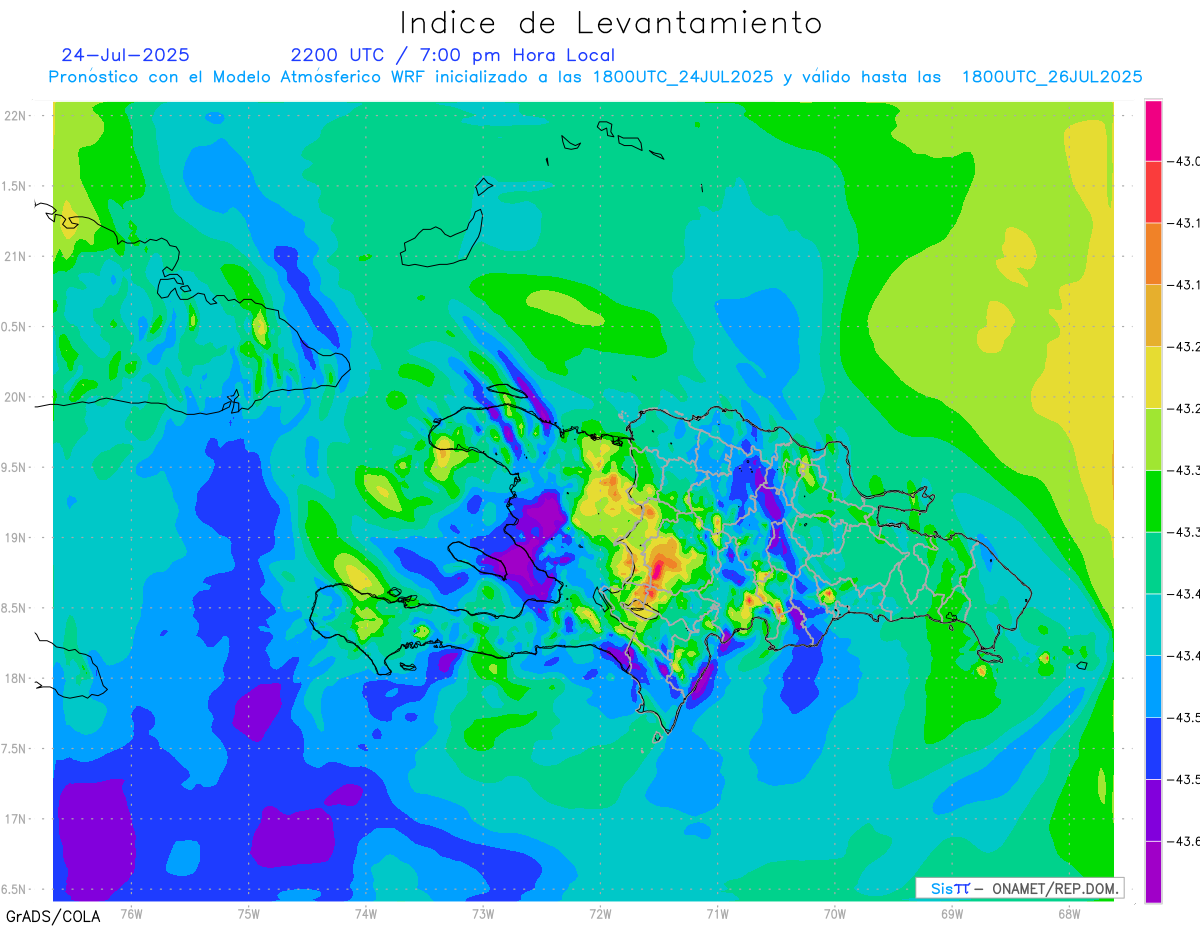The height and width of the screenshot is (927, 1200).
Task: Click the red swatch in the colorbar
Action: pos(1153,192)
